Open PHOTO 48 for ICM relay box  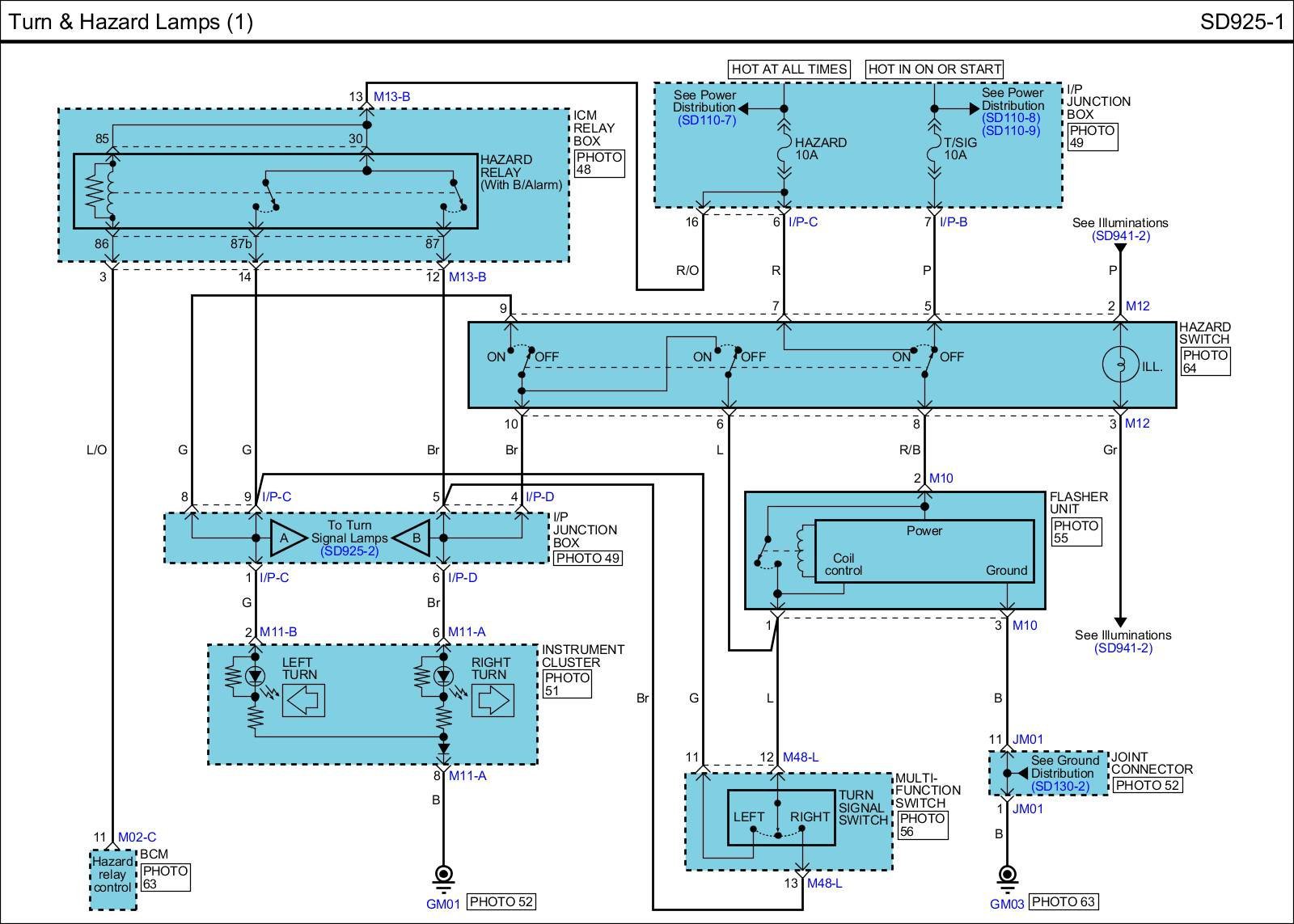[x=598, y=163]
